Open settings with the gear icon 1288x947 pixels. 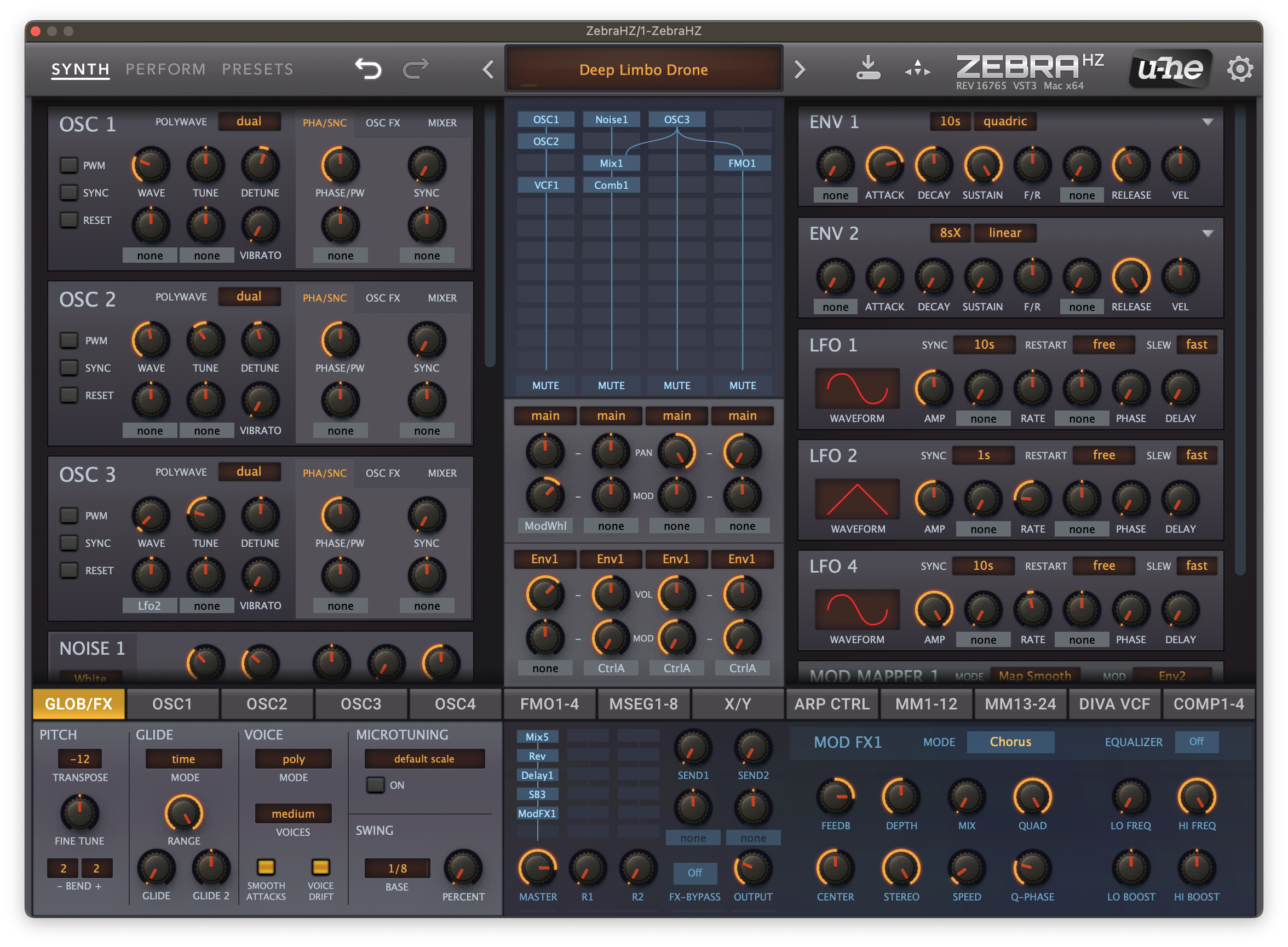pyautogui.click(x=1240, y=70)
